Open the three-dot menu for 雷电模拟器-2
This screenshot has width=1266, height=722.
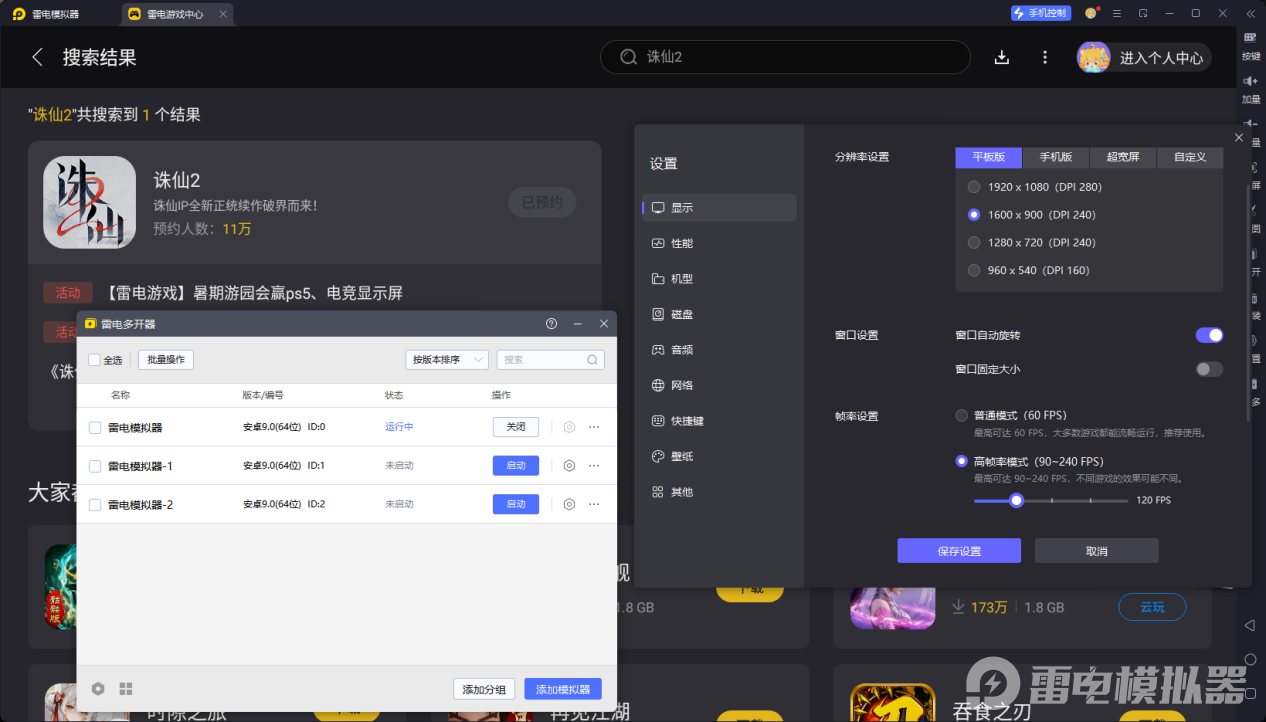click(595, 504)
